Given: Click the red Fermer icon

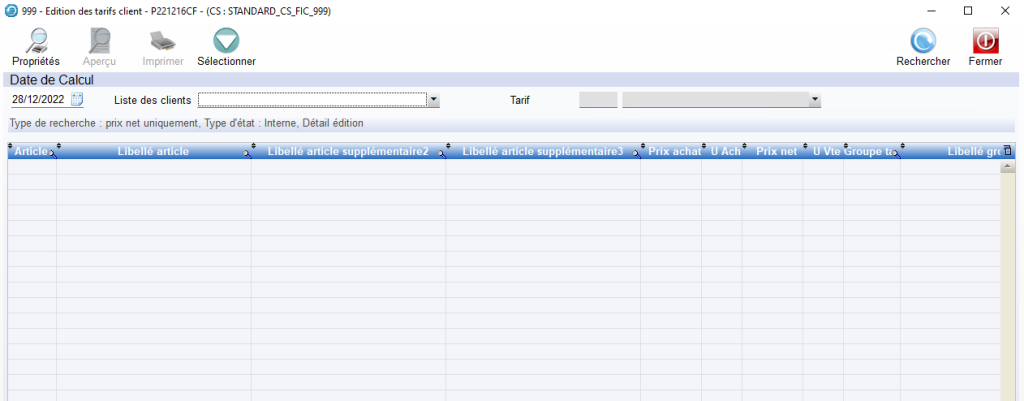Looking at the screenshot, I should [x=985, y=41].
